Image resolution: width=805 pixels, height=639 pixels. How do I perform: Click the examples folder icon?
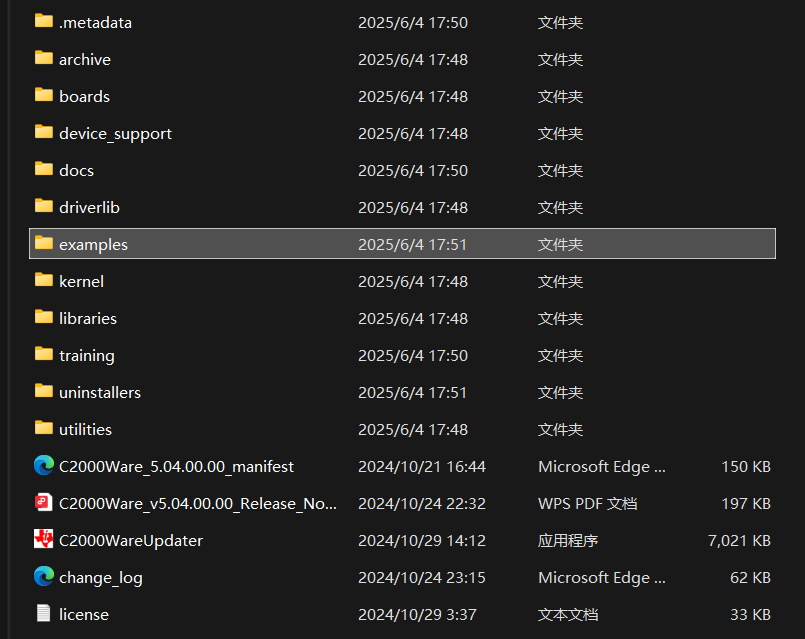[44, 243]
